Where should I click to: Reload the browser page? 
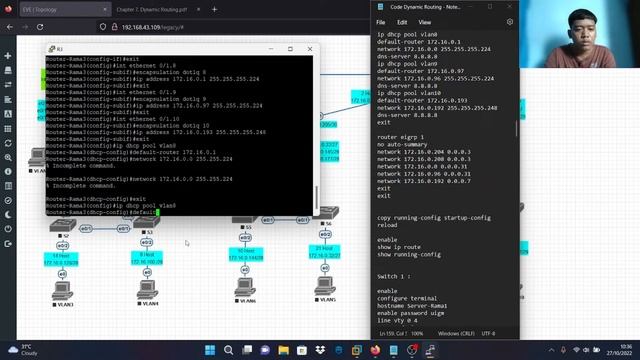pyautogui.click(x=40, y=27)
